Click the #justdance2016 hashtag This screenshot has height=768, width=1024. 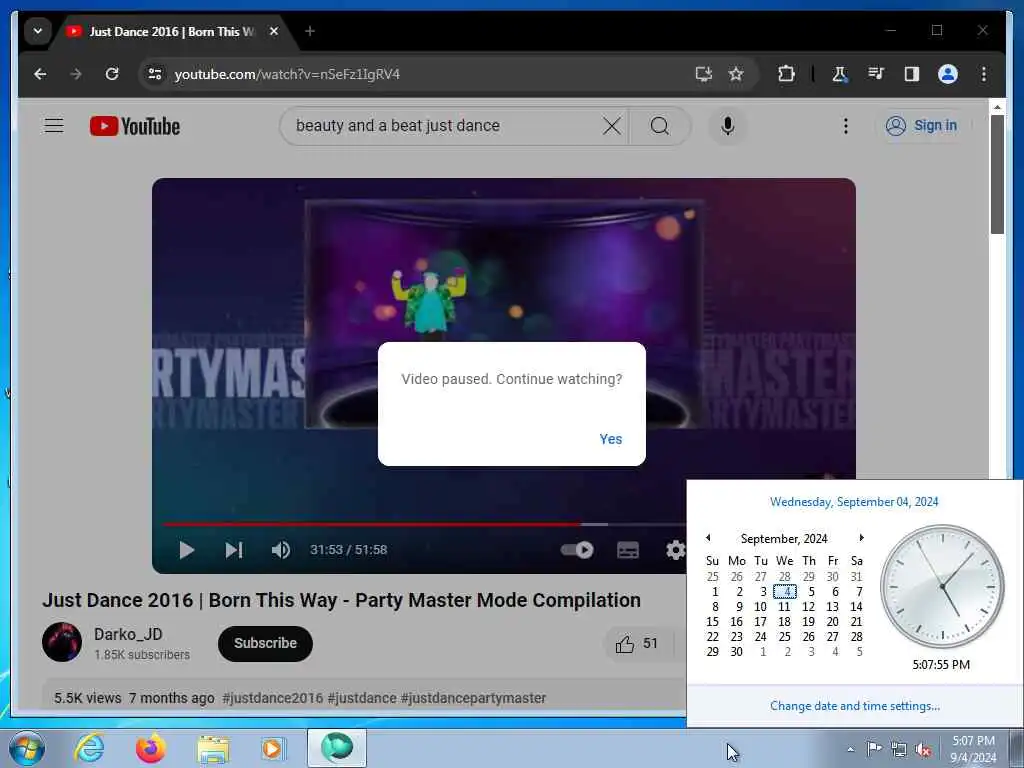coord(273,697)
